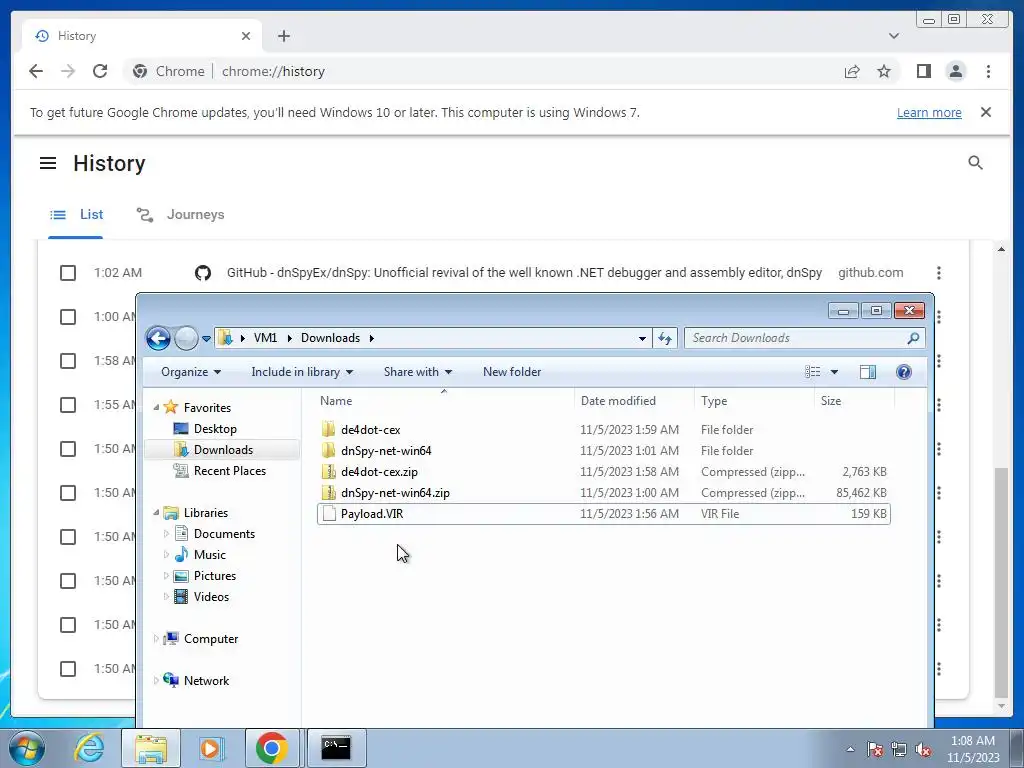Open Windows Start menu
The width and height of the screenshot is (1024, 768).
(26, 748)
